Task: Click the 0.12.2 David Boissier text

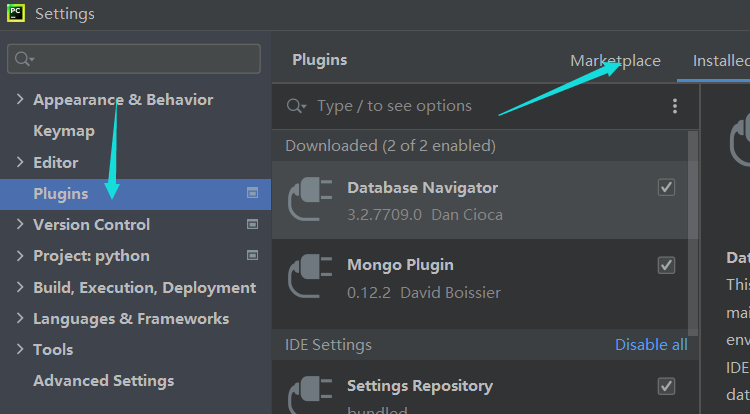Action: coord(424,293)
